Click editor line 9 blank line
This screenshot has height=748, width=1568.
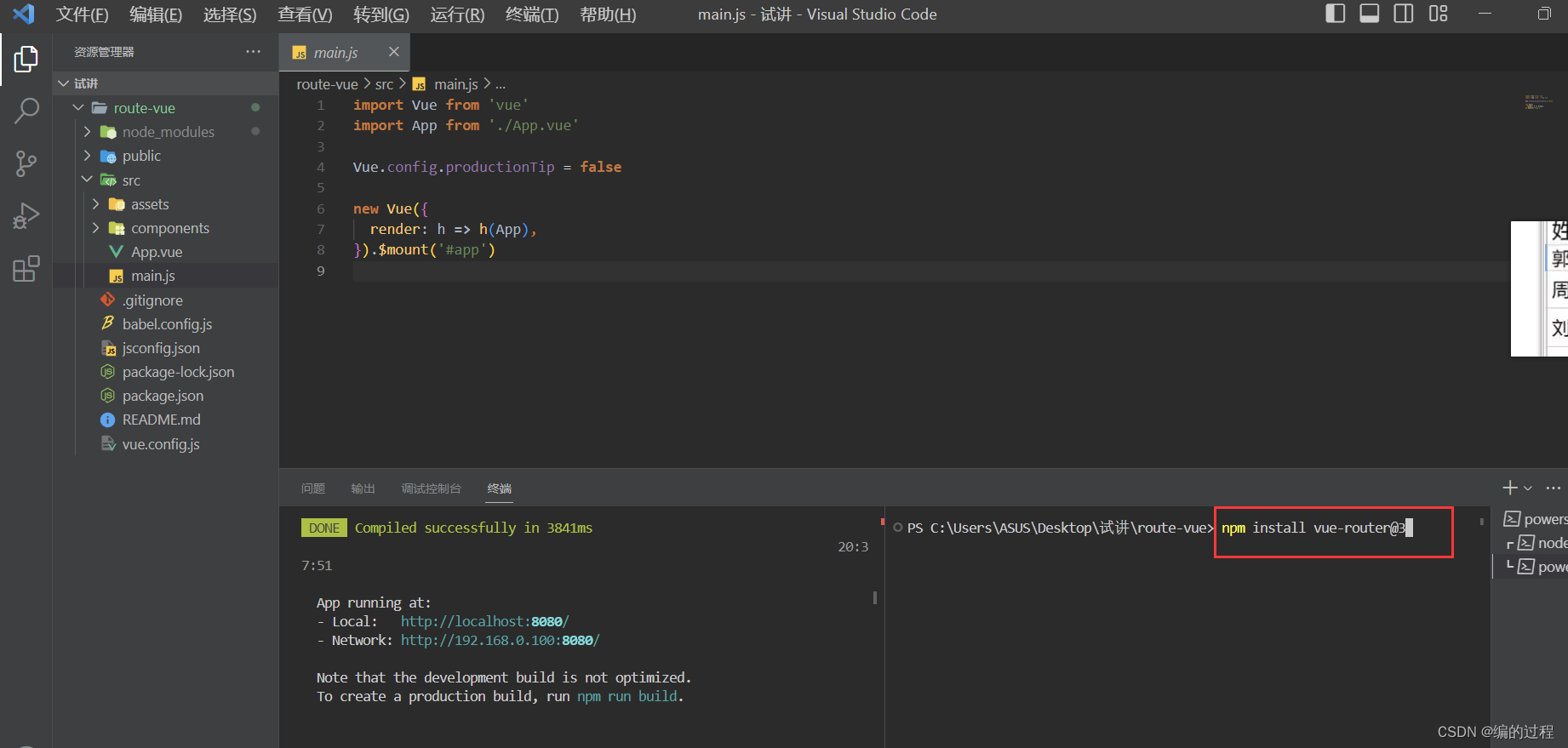(930, 271)
